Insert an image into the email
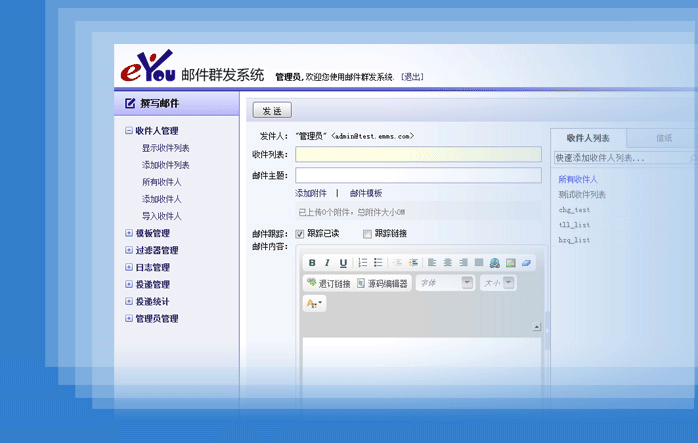The image size is (698, 443). pyautogui.click(x=511, y=263)
